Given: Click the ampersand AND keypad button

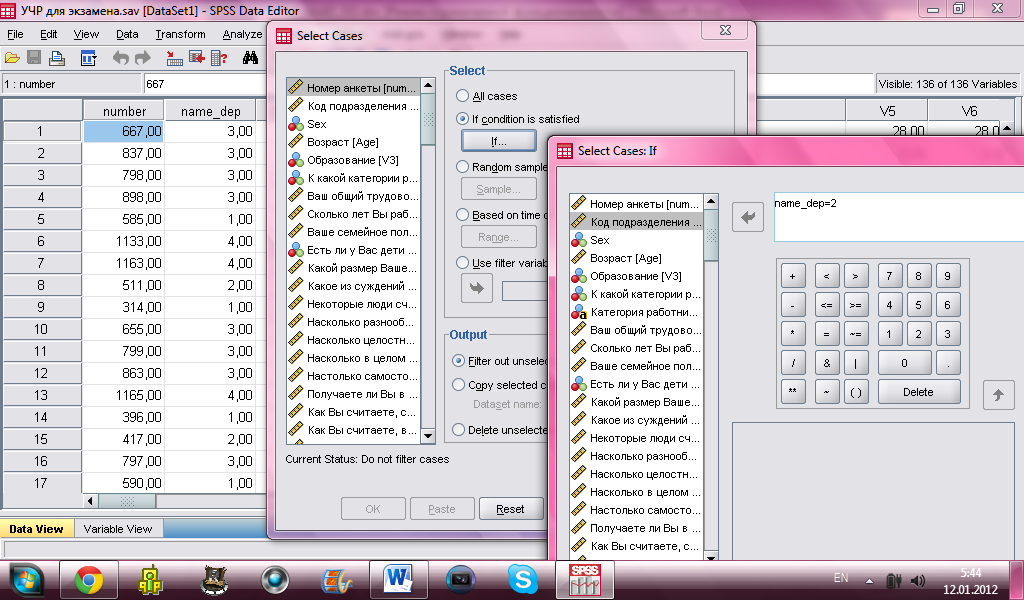Looking at the screenshot, I should click(826, 363).
